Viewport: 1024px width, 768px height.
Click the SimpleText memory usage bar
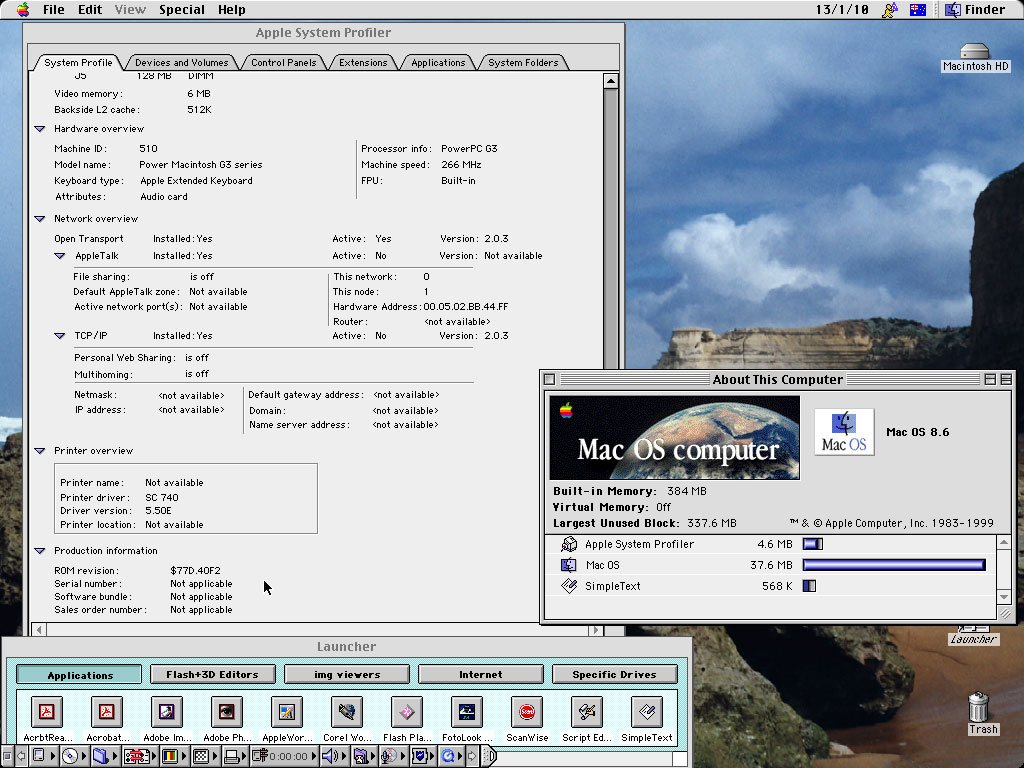(x=809, y=586)
